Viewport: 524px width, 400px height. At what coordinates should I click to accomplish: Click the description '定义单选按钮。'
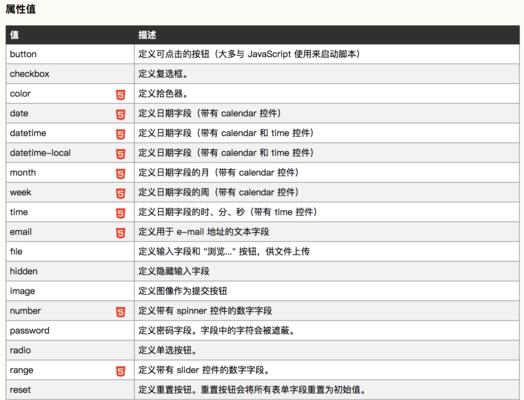point(168,350)
